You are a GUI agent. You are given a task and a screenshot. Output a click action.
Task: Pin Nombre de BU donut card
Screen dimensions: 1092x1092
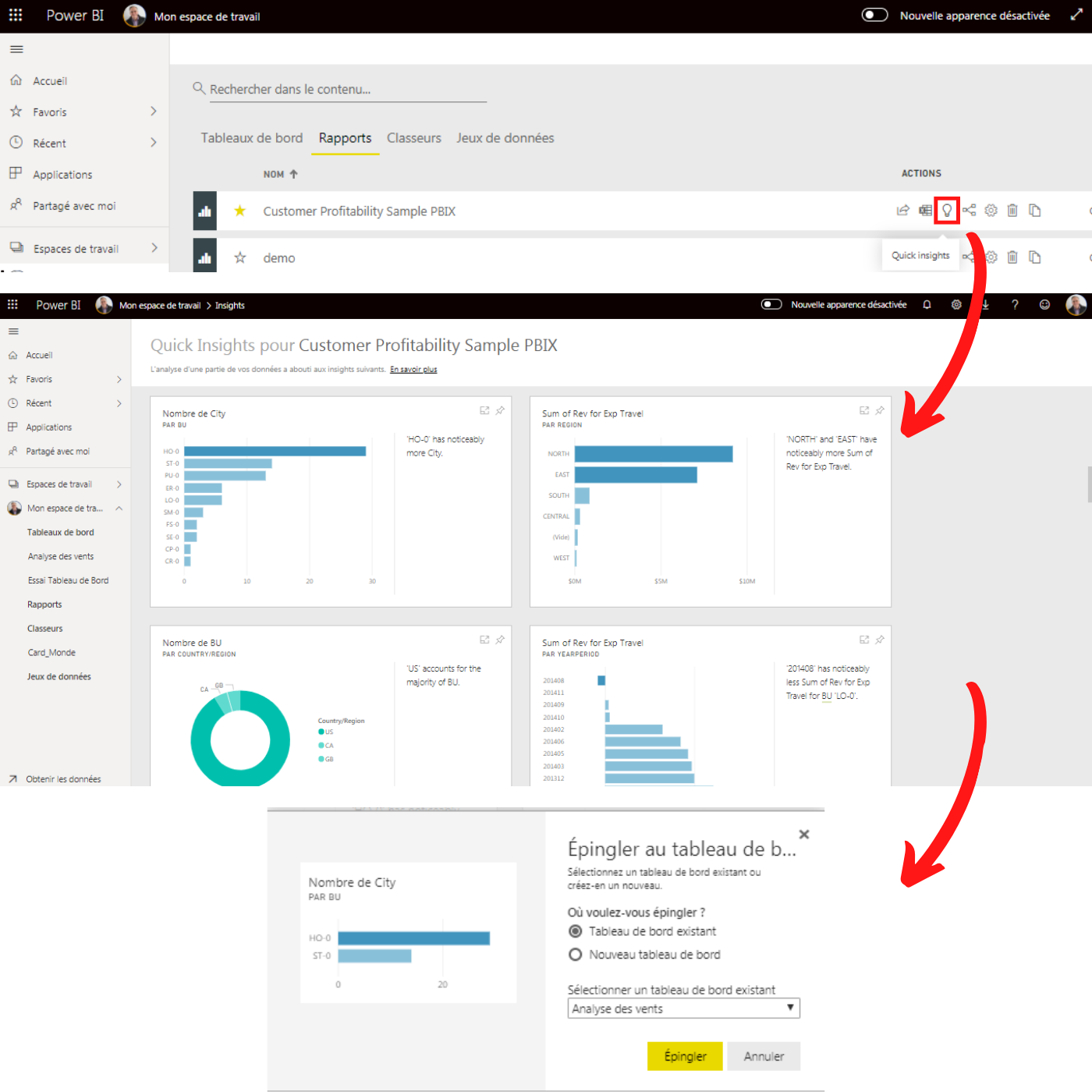click(x=500, y=640)
